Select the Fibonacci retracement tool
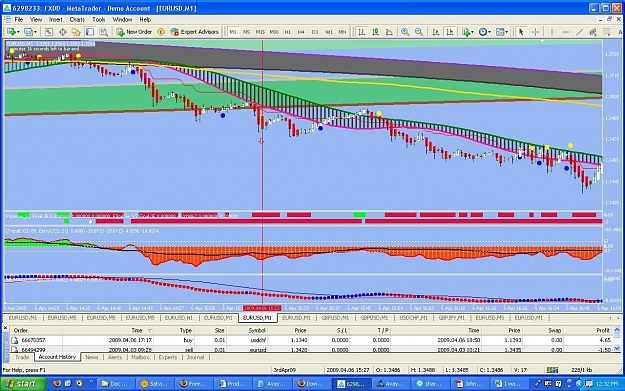Viewport: 625px width, 391px height. click(607, 32)
